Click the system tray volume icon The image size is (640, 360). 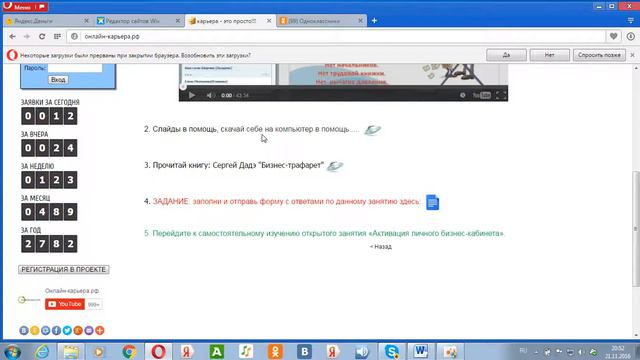[581, 352]
